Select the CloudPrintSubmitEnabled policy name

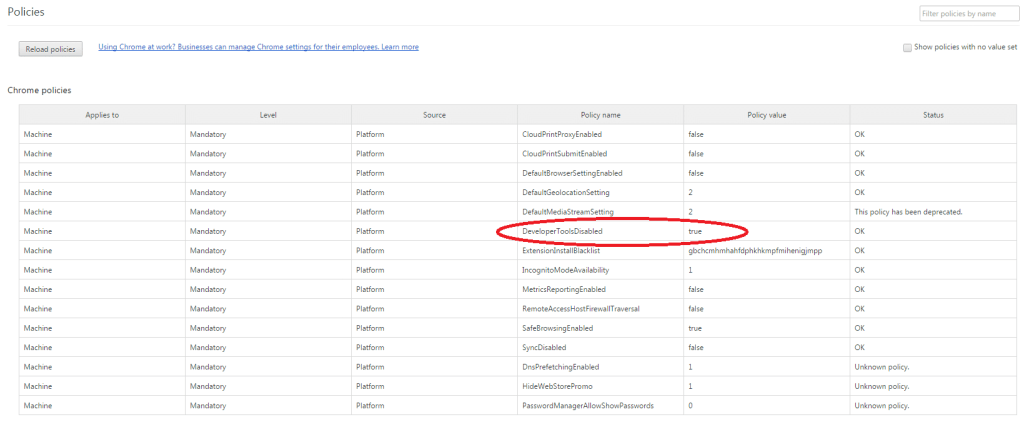pyautogui.click(x=565, y=154)
